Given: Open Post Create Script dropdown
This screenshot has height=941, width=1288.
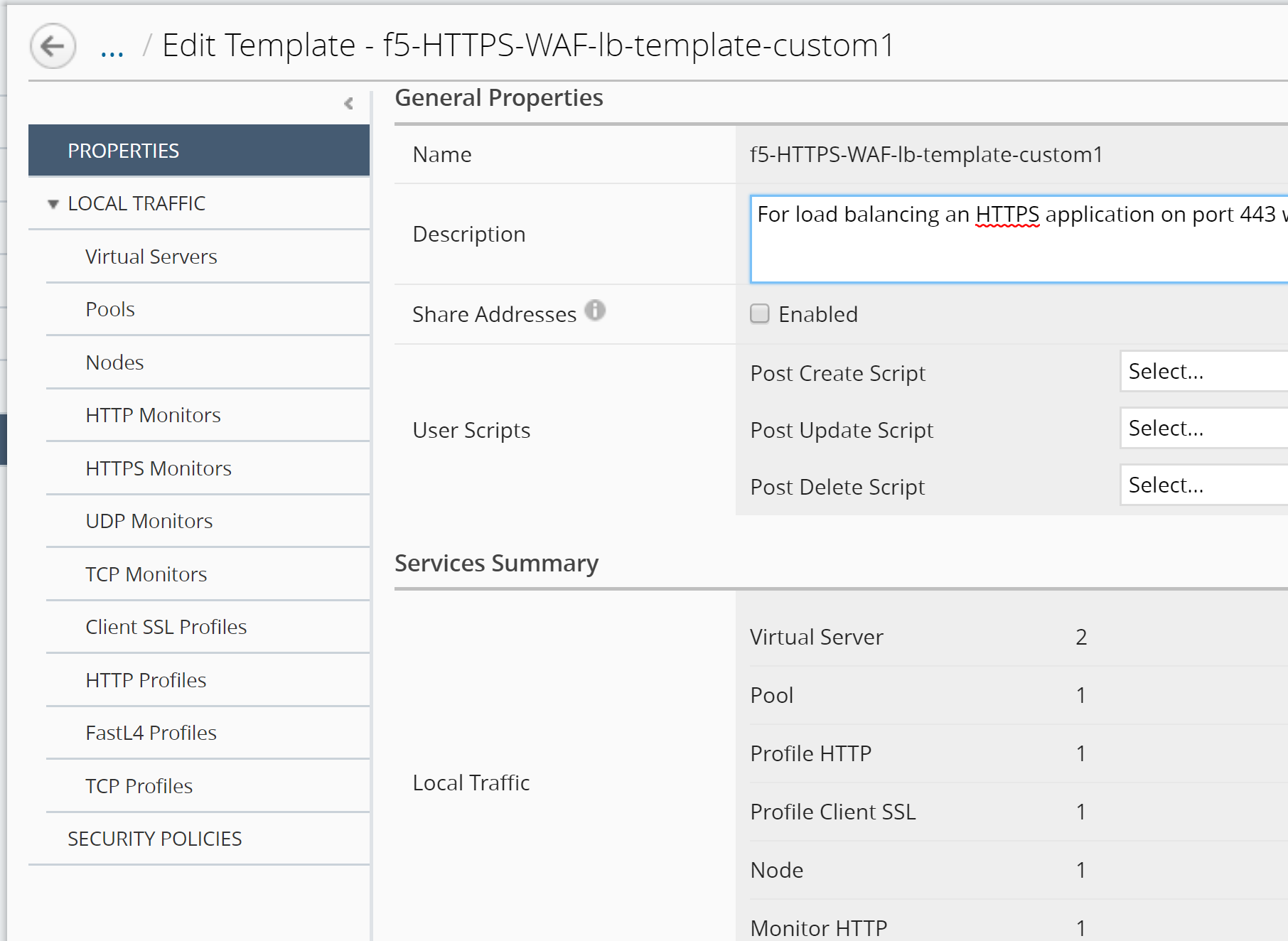Looking at the screenshot, I should pos(1204,371).
